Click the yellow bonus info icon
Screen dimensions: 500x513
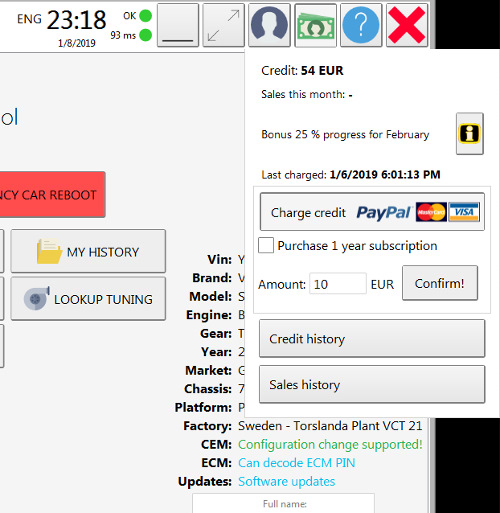click(x=470, y=134)
